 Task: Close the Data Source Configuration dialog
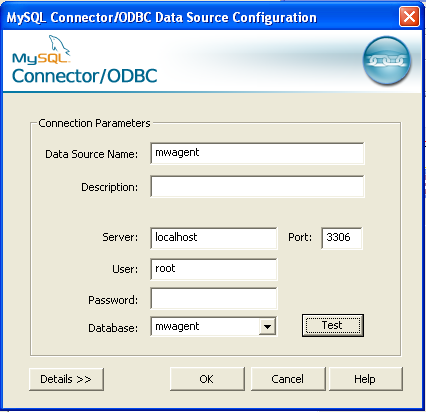click(x=409, y=16)
